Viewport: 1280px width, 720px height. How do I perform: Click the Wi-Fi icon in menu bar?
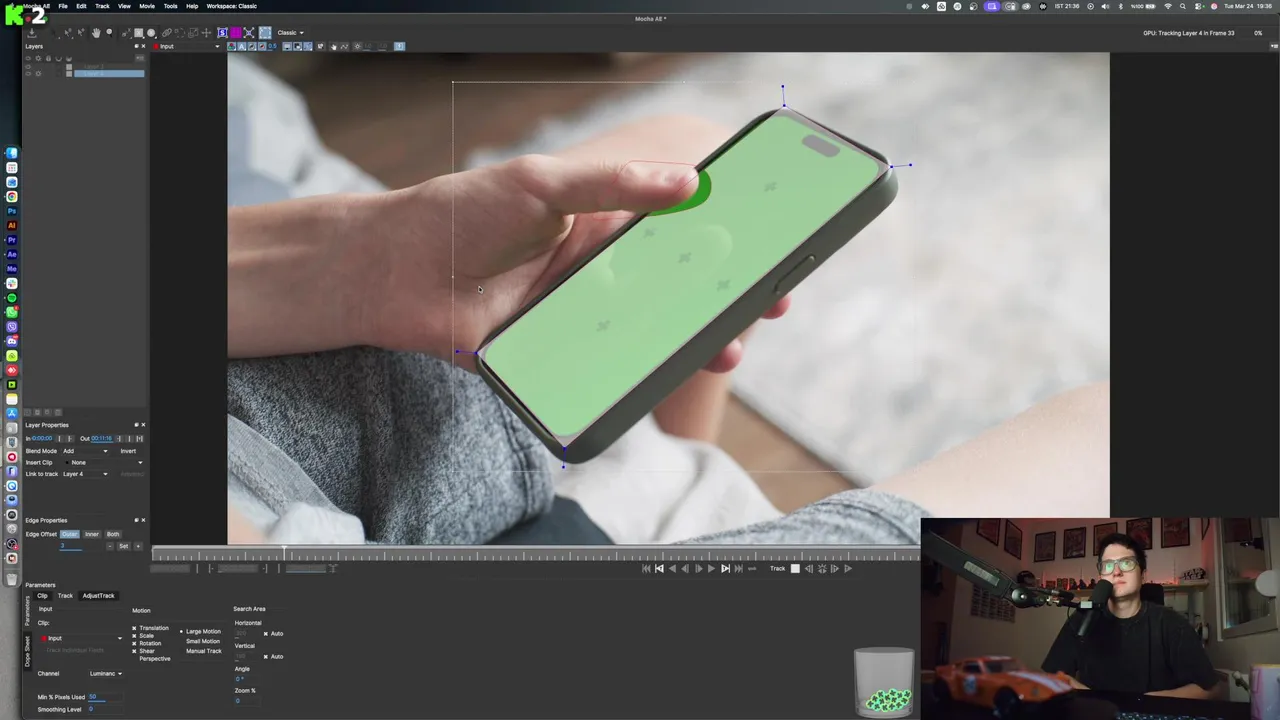point(1168,6)
